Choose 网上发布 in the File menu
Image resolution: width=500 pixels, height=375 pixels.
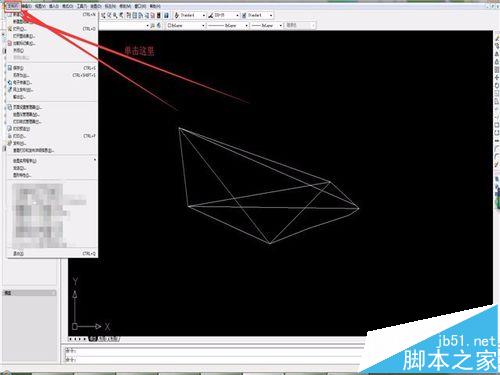pyautogui.click(x=52, y=90)
